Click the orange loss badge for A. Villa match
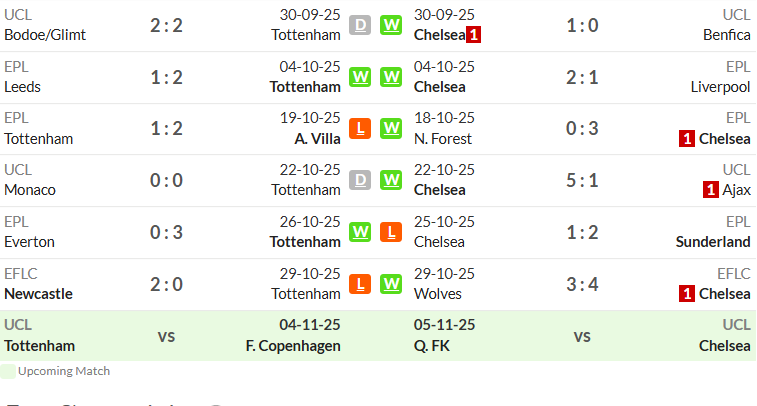 click(360, 129)
